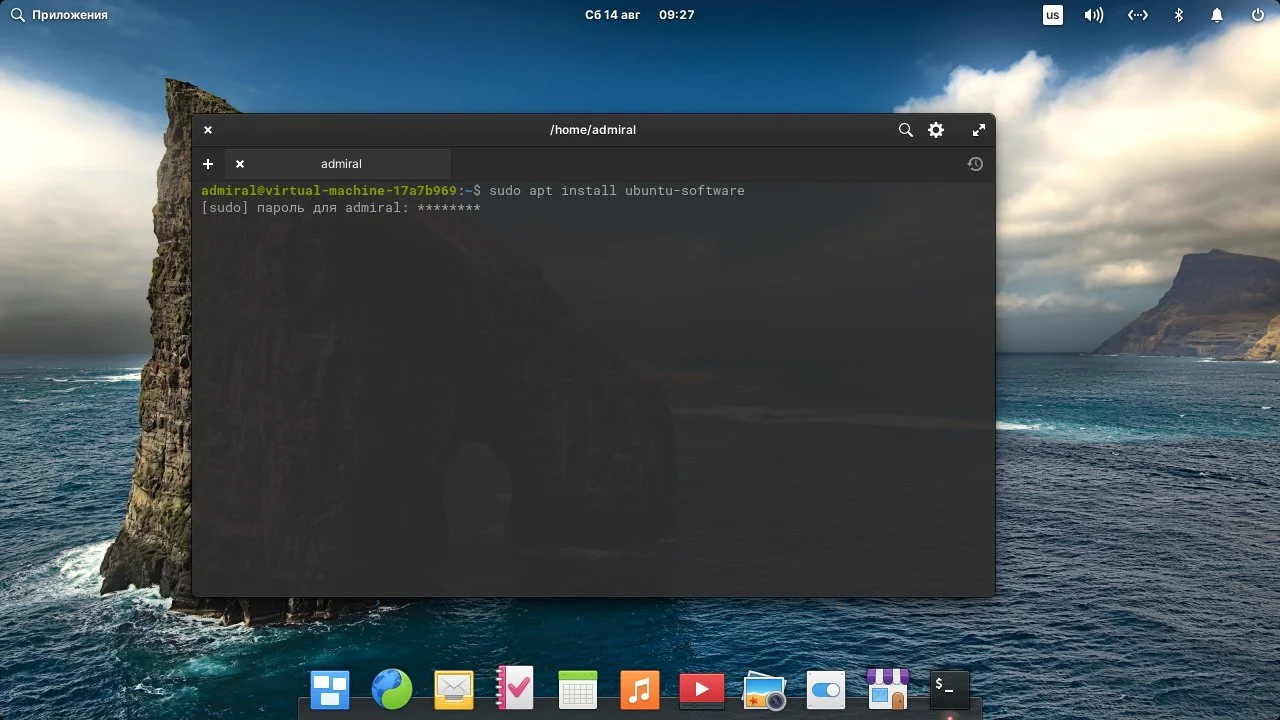Screen dimensions: 1280x720
Task: Open the Bluetooth indicator menu
Action: click(1178, 14)
